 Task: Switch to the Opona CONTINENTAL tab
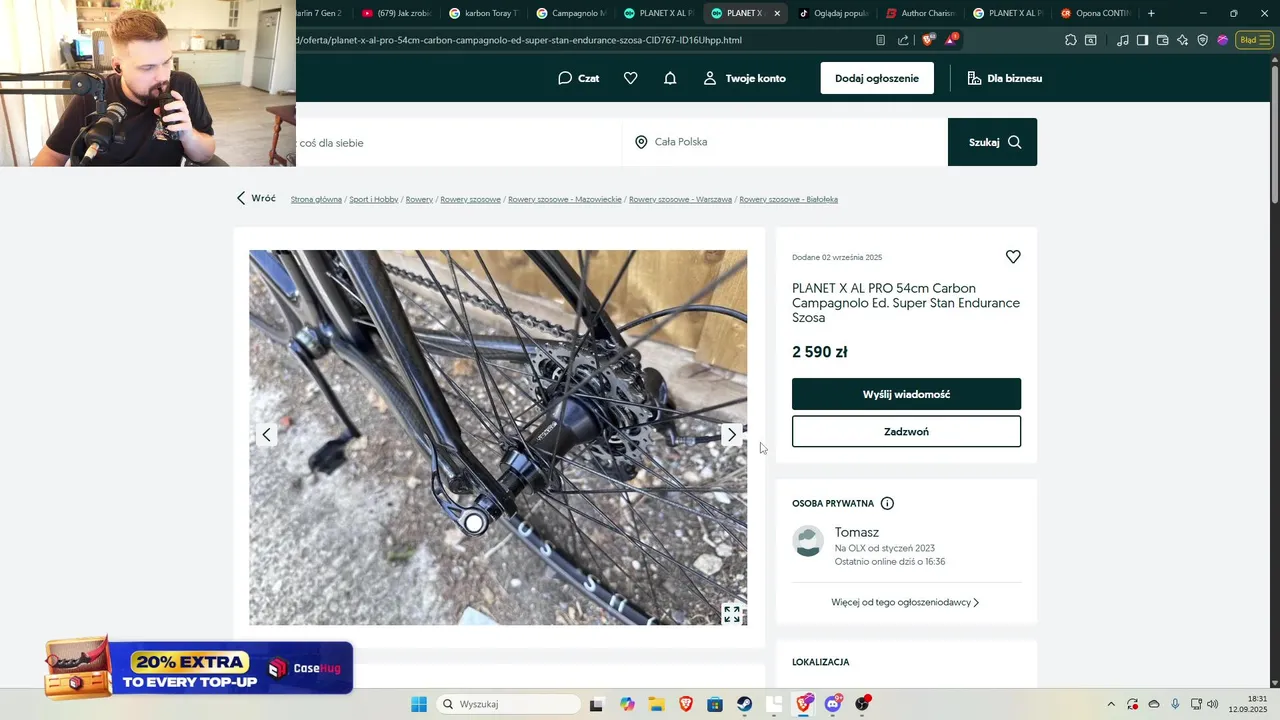1095,13
